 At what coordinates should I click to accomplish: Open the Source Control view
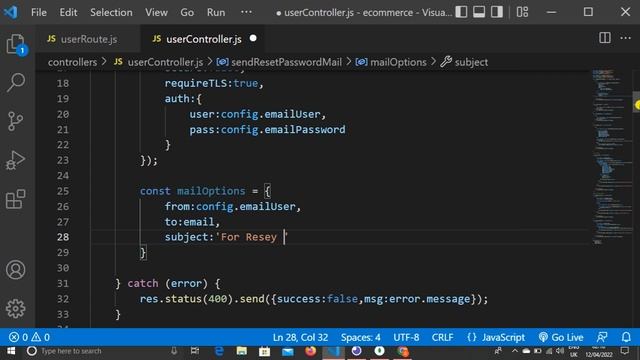(16, 121)
